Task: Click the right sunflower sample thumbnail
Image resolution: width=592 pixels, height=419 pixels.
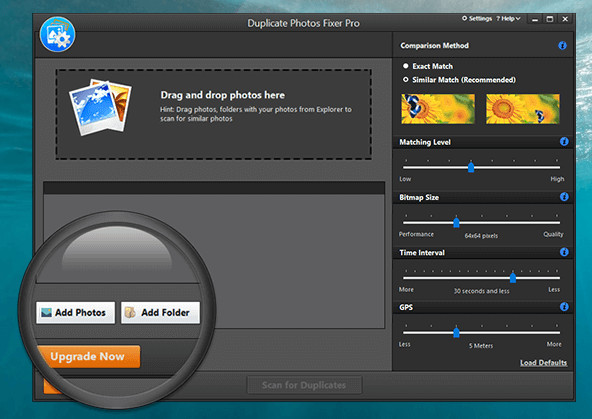Action: (523, 109)
